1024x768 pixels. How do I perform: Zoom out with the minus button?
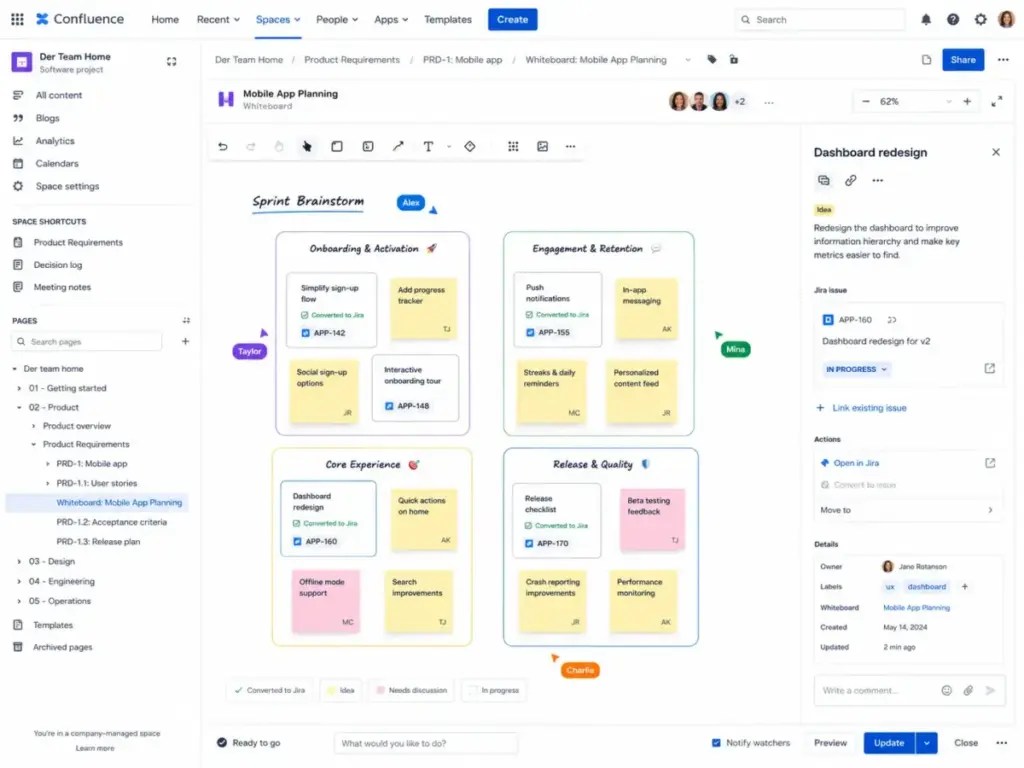coord(866,101)
